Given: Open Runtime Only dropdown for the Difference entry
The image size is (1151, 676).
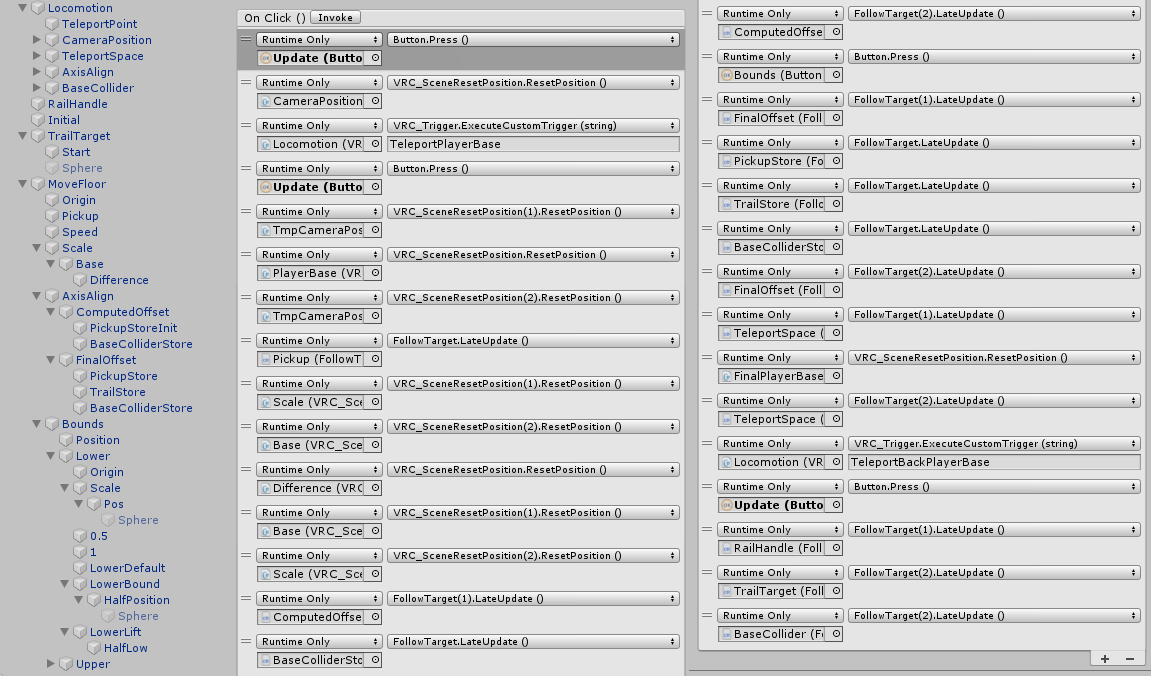Looking at the screenshot, I should point(319,470).
